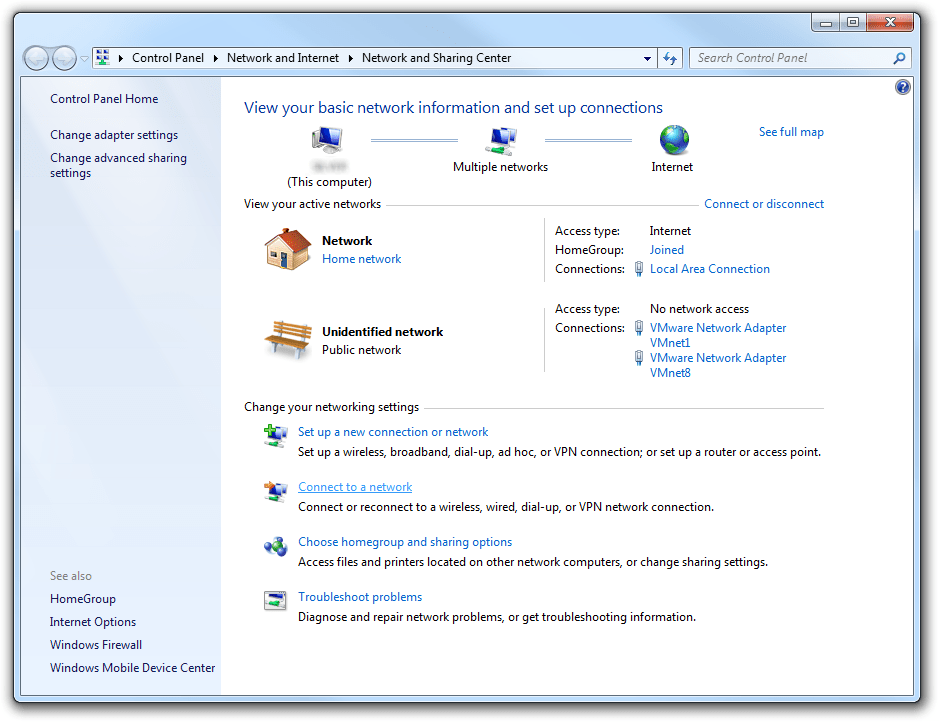This screenshot has height=722, width=939.
Task: Click the Multiple networks icon
Action: [501, 140]
